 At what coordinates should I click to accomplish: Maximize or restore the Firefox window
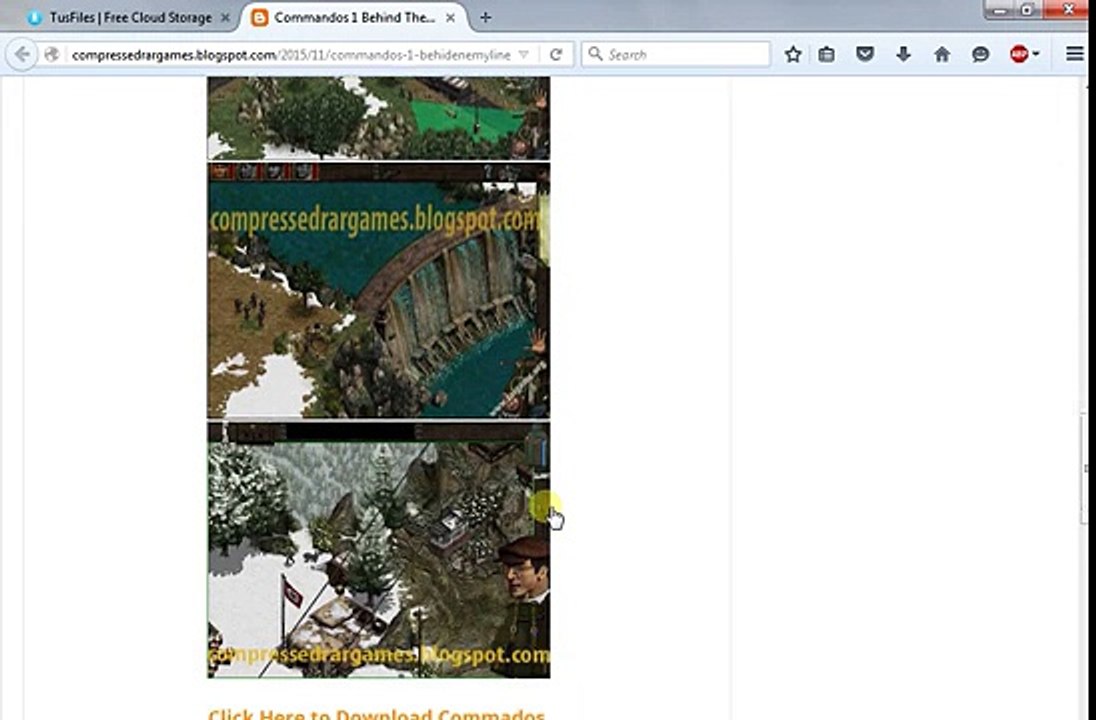(1028, 9)
